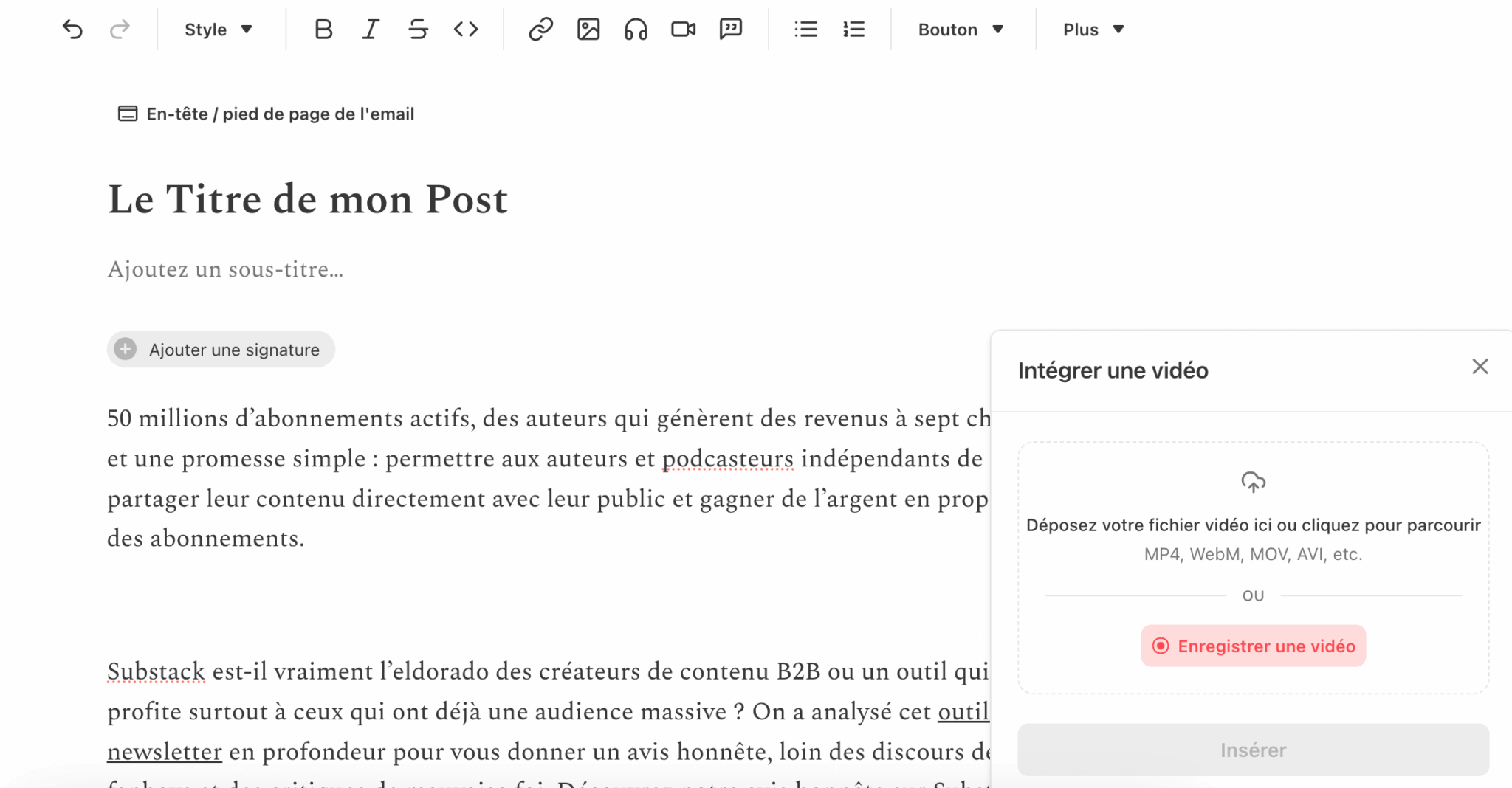Insert a quote block icon
This screenshot has width=1512, height=788.
(x=730, y=30)
